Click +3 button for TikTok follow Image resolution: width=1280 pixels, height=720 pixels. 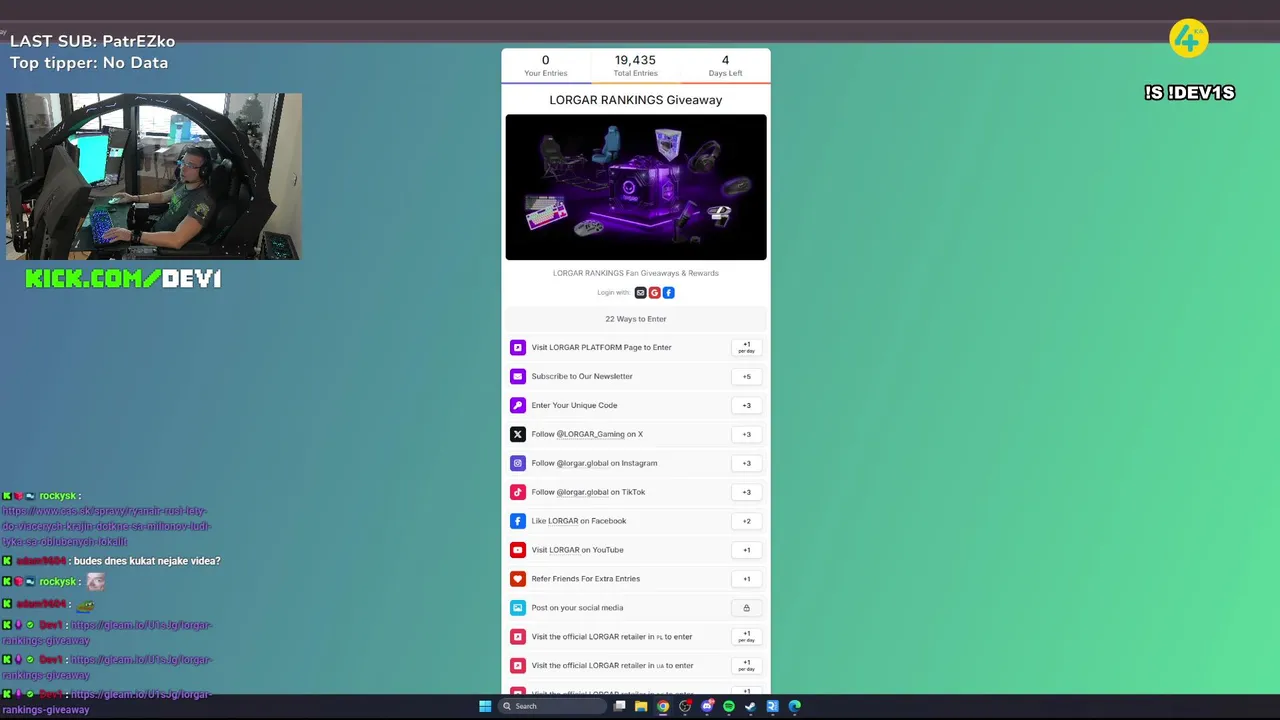[746, 492]
